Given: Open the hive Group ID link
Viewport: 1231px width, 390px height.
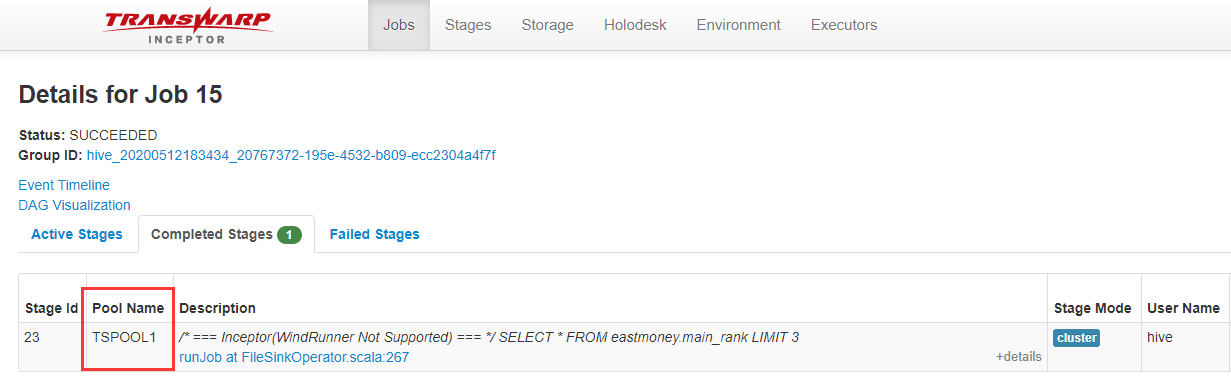Looking at the screenshot, I should 291,155.
